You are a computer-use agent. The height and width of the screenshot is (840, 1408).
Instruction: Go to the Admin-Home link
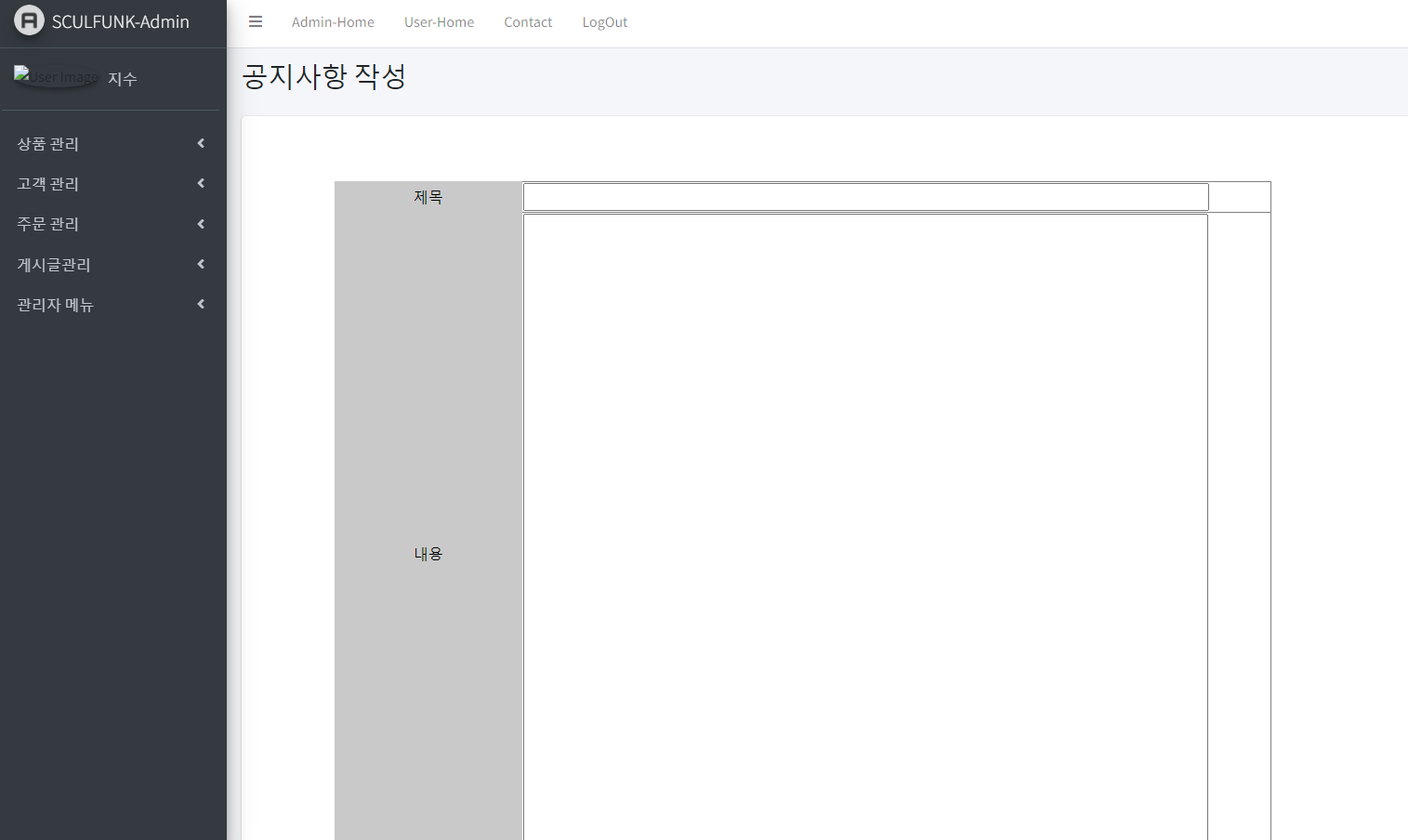tap(333, 22)
